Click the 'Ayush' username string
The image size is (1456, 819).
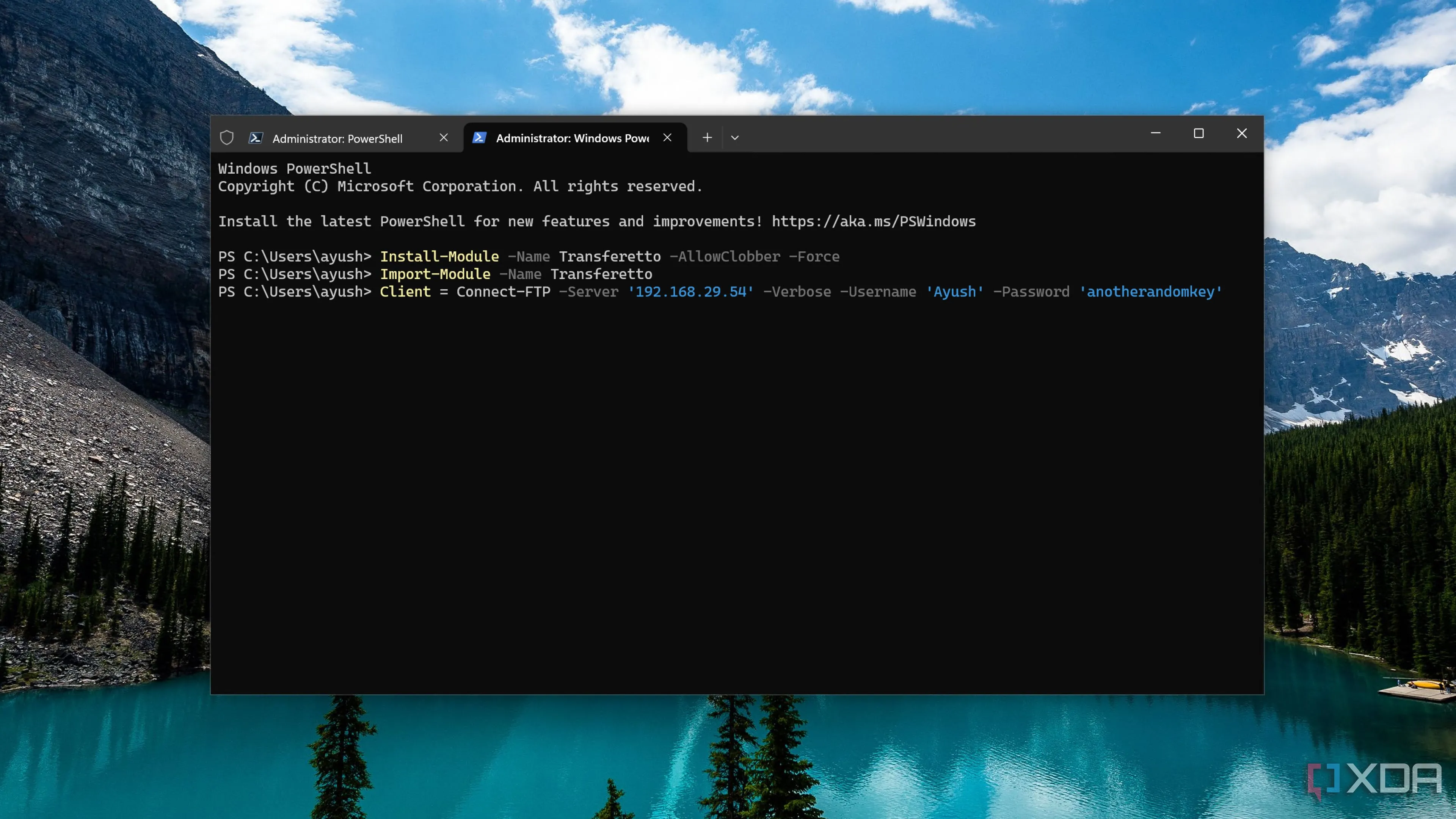(x=955, y=292)
